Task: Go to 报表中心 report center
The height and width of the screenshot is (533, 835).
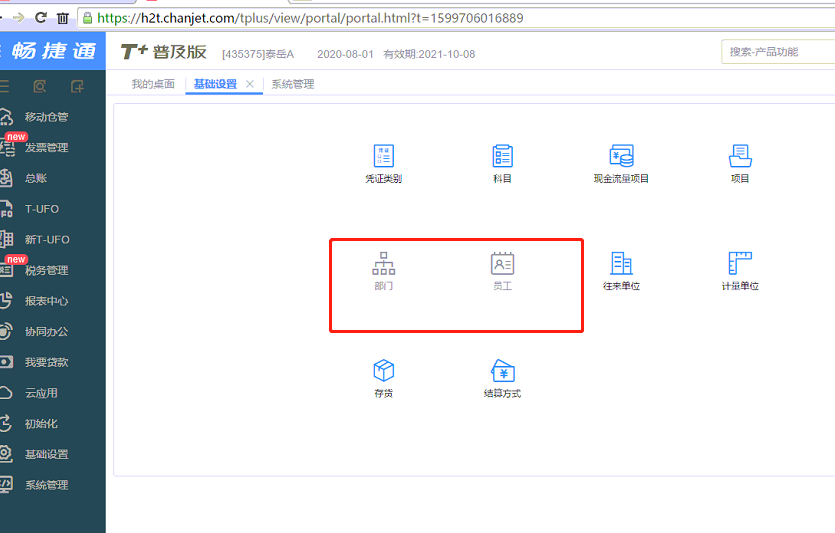Action: tap(46, 301)
